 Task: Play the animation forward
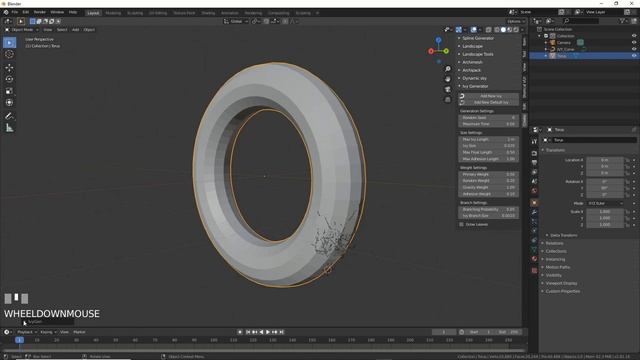268,332
